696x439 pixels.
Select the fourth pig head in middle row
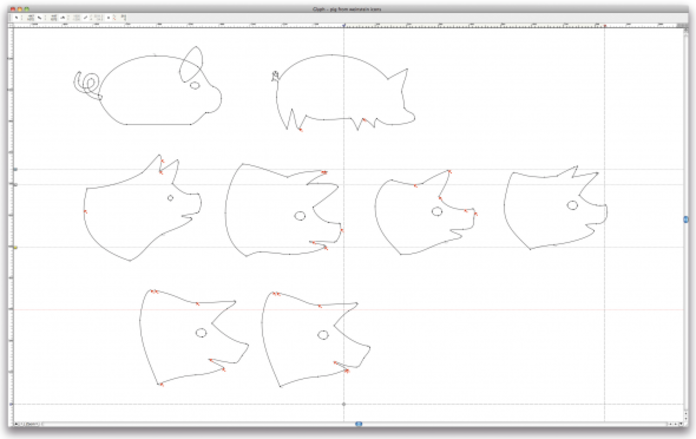click(555, 208)
